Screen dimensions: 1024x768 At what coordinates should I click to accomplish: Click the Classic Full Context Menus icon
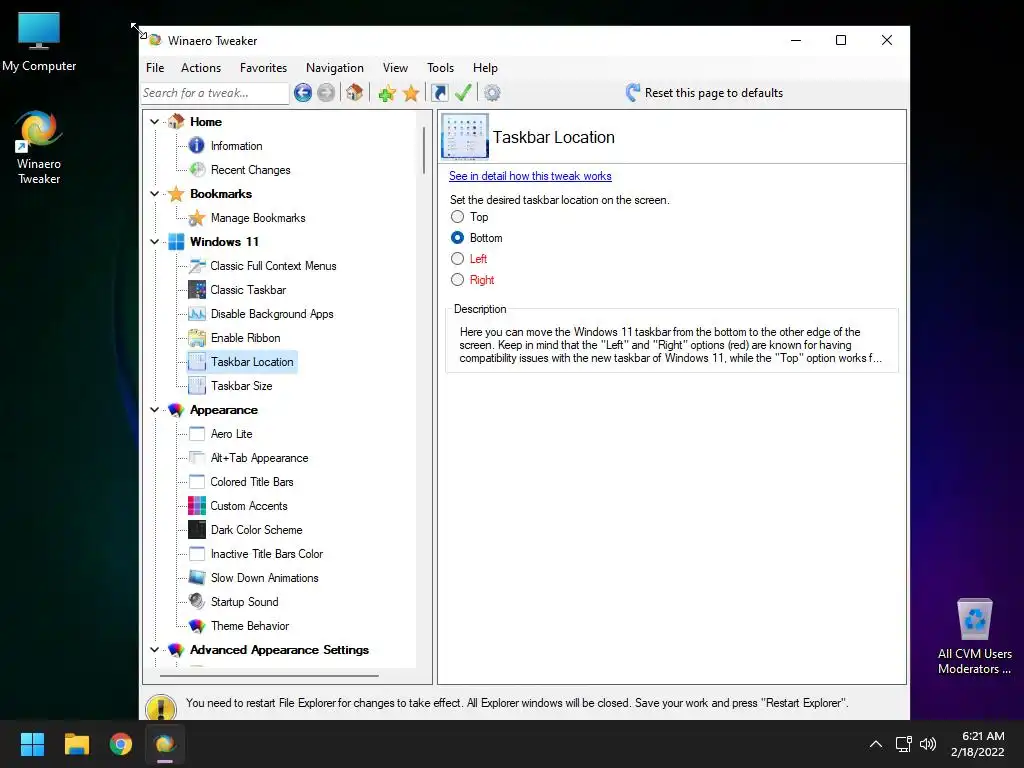click(197, 266)
